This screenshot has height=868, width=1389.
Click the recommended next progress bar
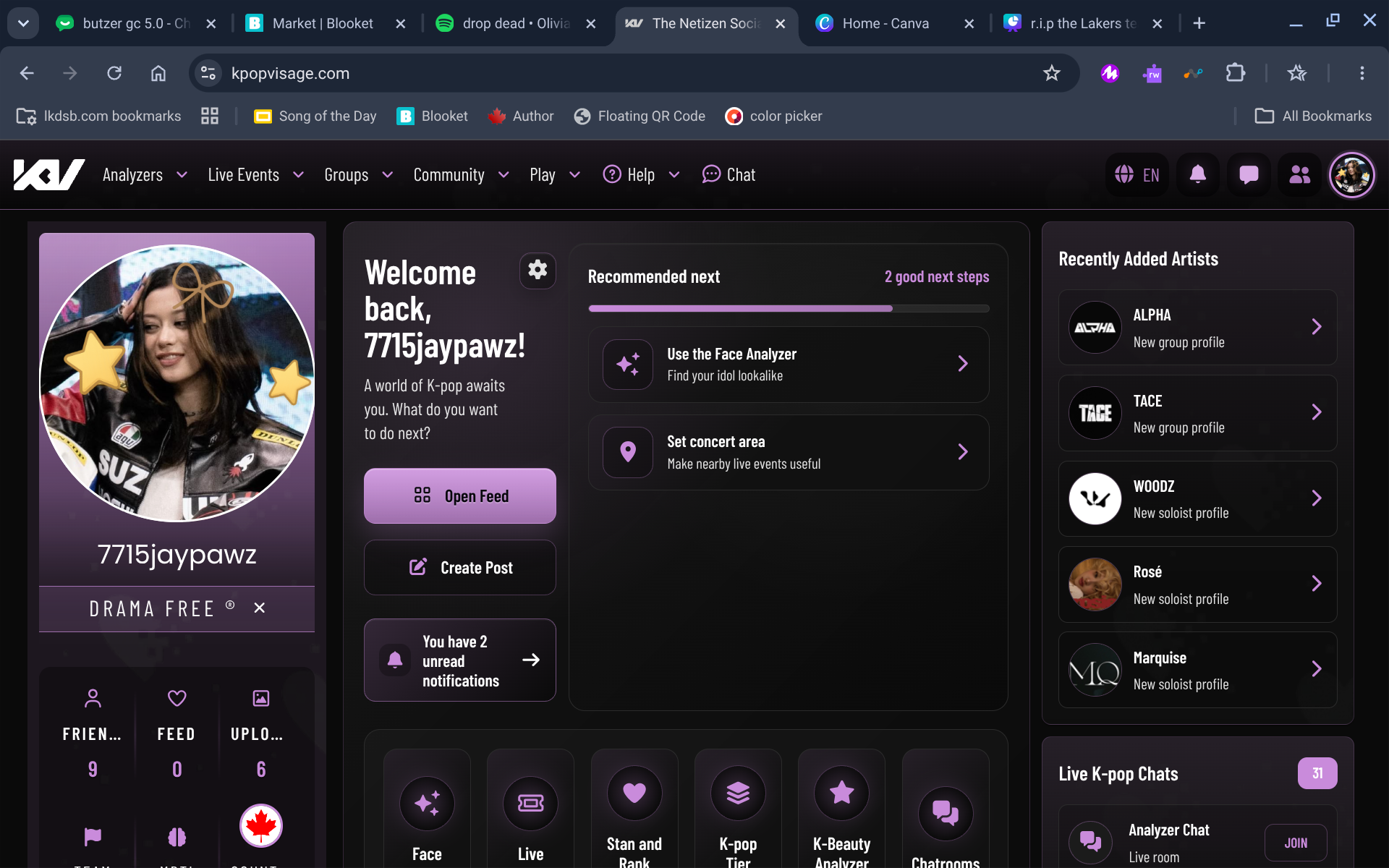789,309
